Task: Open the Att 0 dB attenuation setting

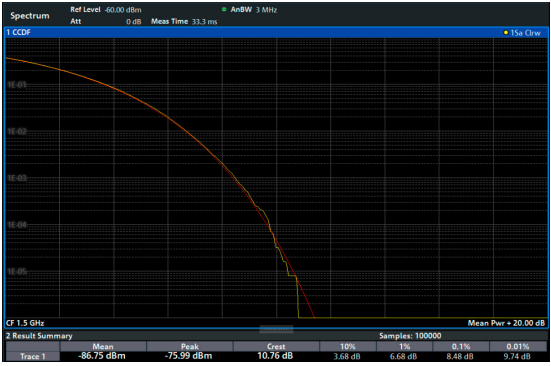Action: coord(106,21)
